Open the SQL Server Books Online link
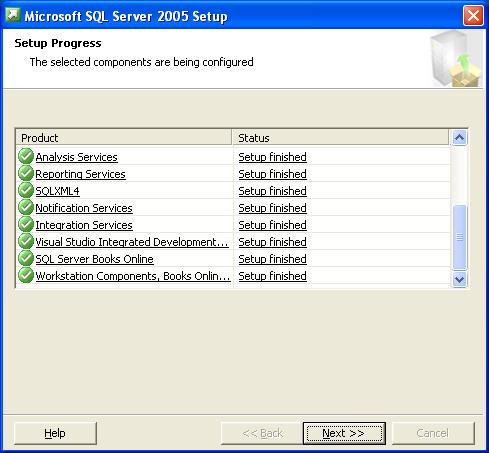Image resolution: width=489 pixels, height=453 pixels. click(x=94, y=259)
